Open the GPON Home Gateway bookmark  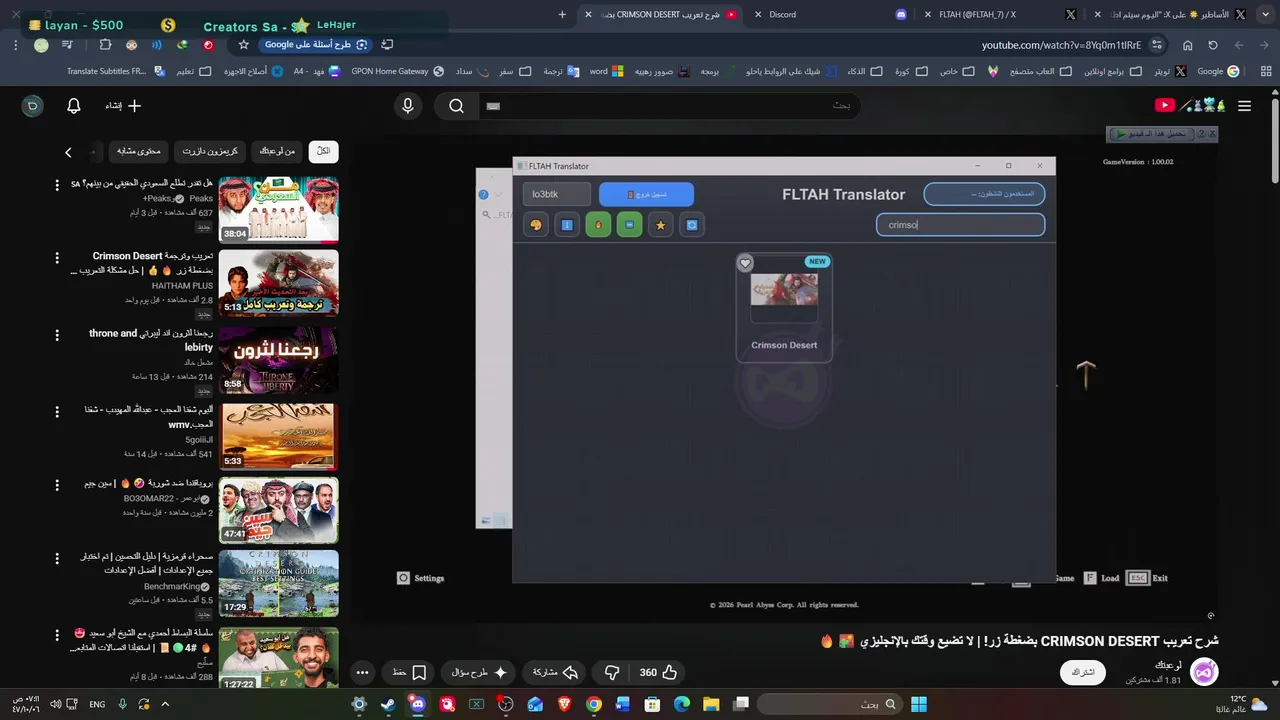click(397, 71)
